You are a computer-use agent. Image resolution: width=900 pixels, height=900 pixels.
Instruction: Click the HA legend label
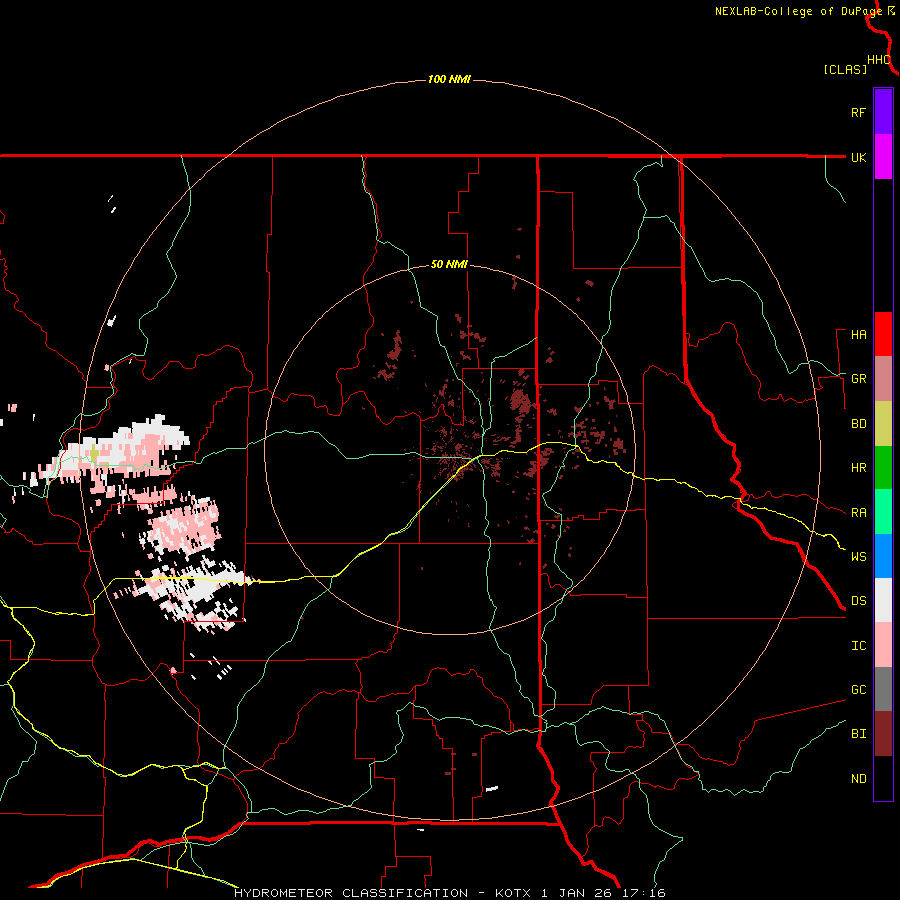click(859, 335)
